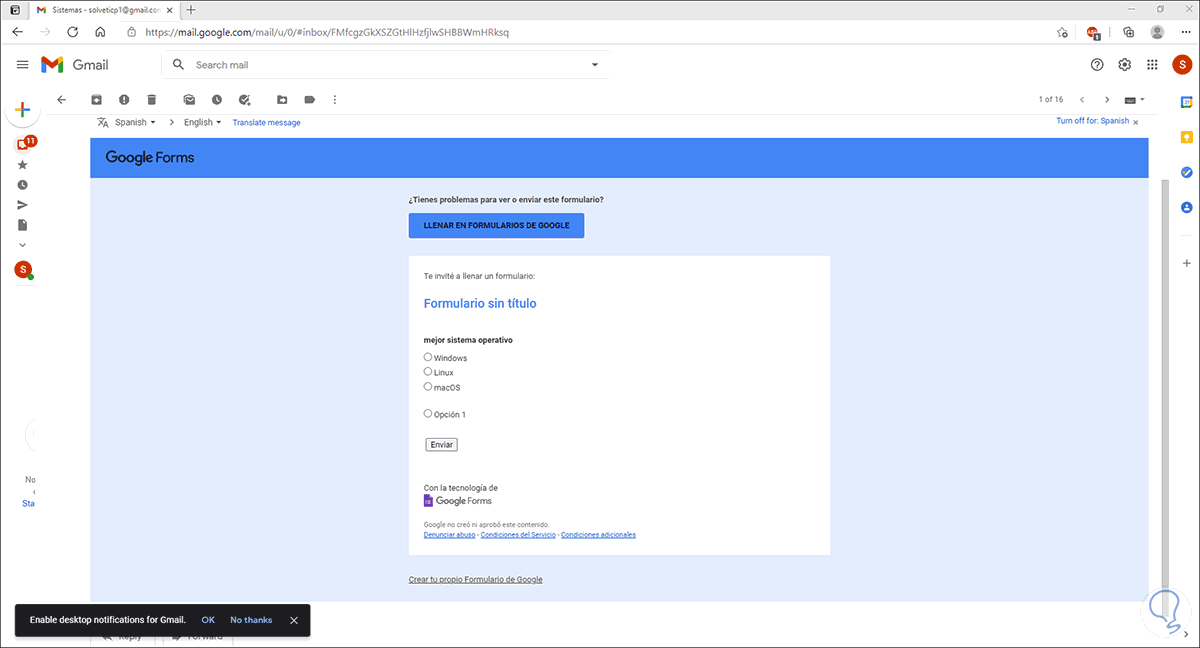Click the search magnifier icon
This screenshot has width=1200, height=648.
[x=178, y=64]
